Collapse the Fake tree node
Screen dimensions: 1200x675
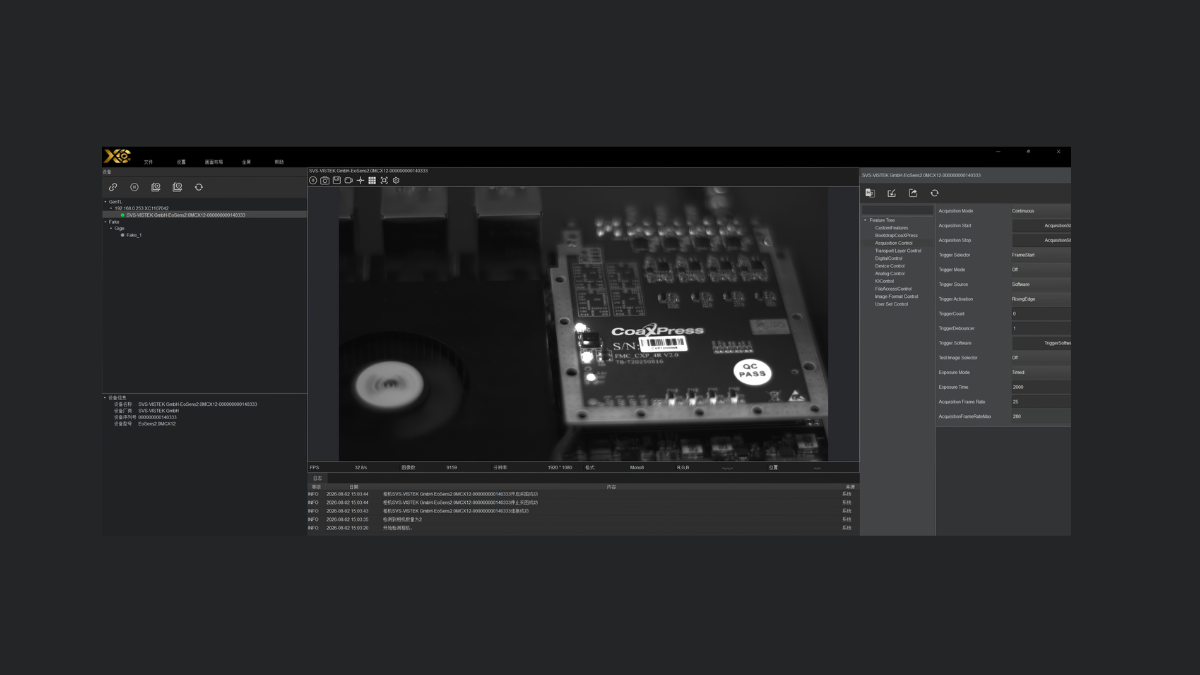(105, 222)
